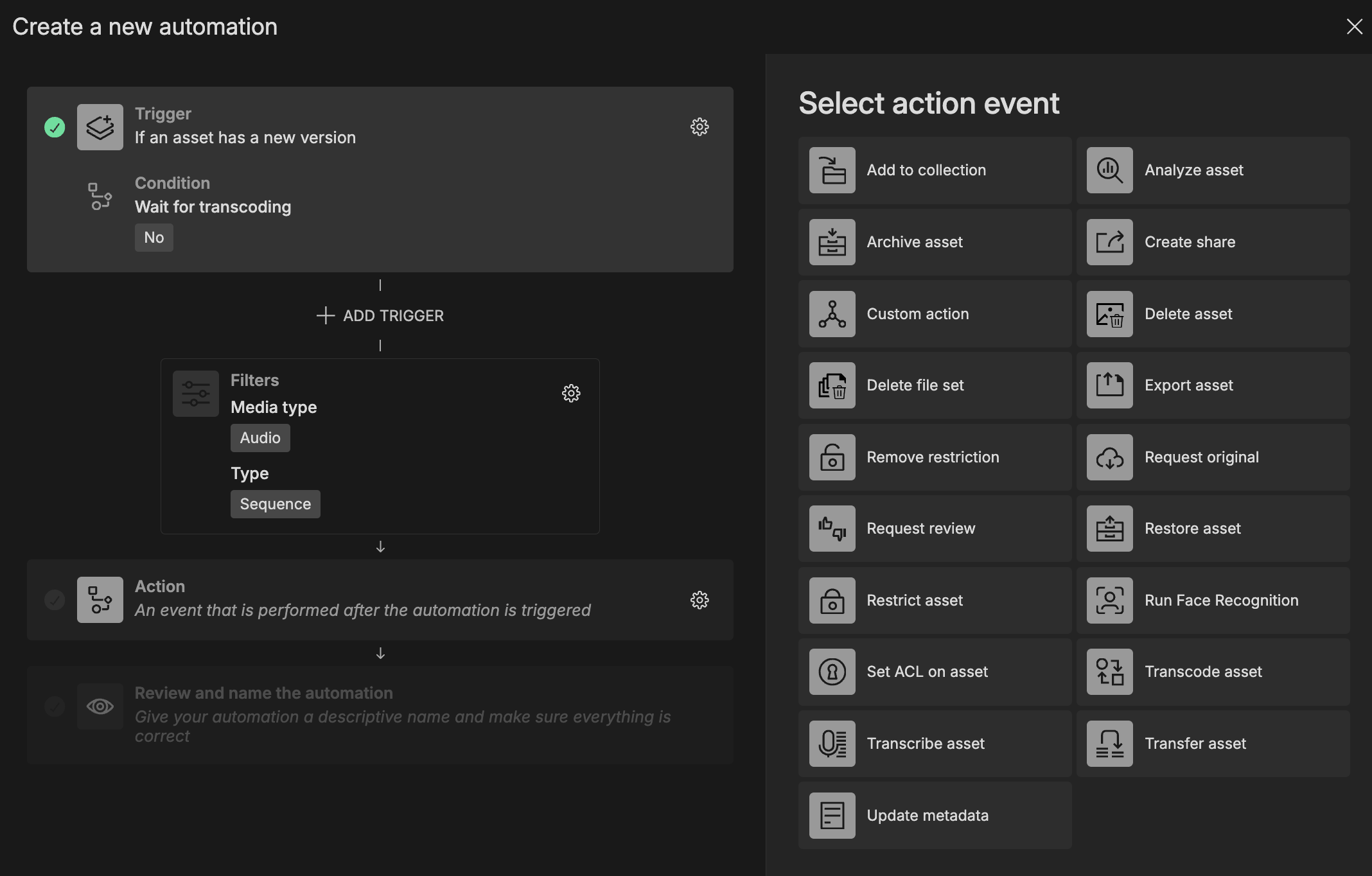
Task: Select the Run Face Recognition icon
Action: coord(1109,600)
